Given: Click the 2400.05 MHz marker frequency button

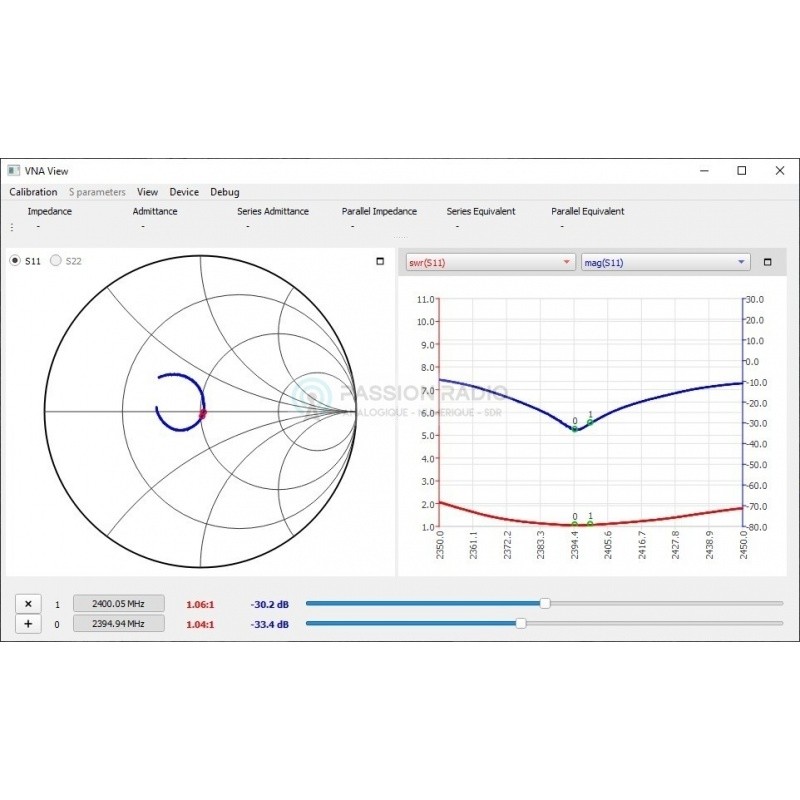Looking at the screenshot, I should tap(119, 604).
